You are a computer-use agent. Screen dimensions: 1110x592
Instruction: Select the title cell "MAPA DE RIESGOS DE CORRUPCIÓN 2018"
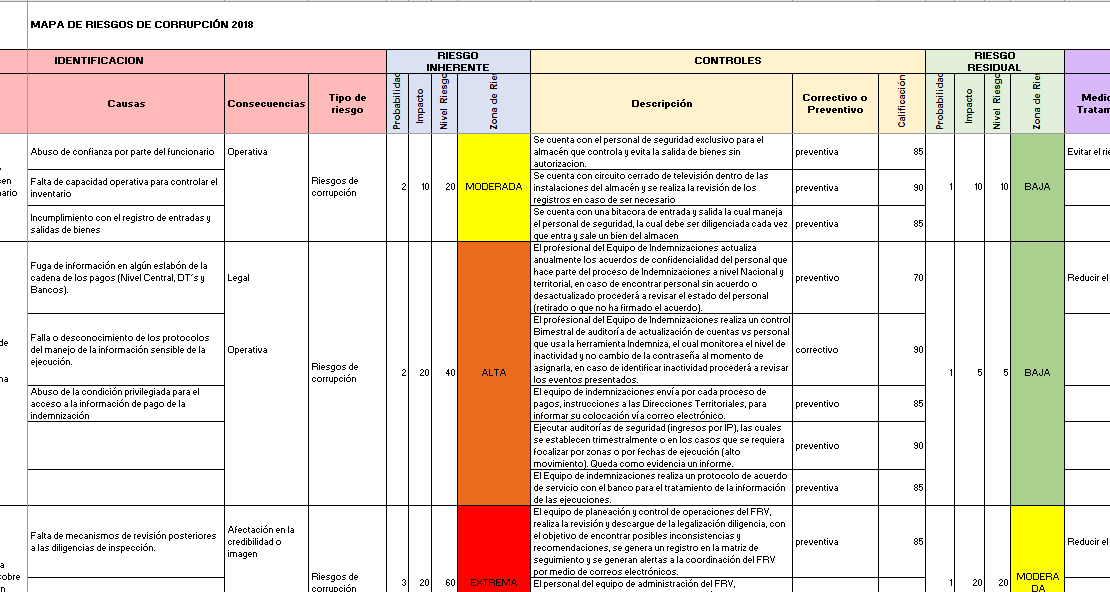142,25
